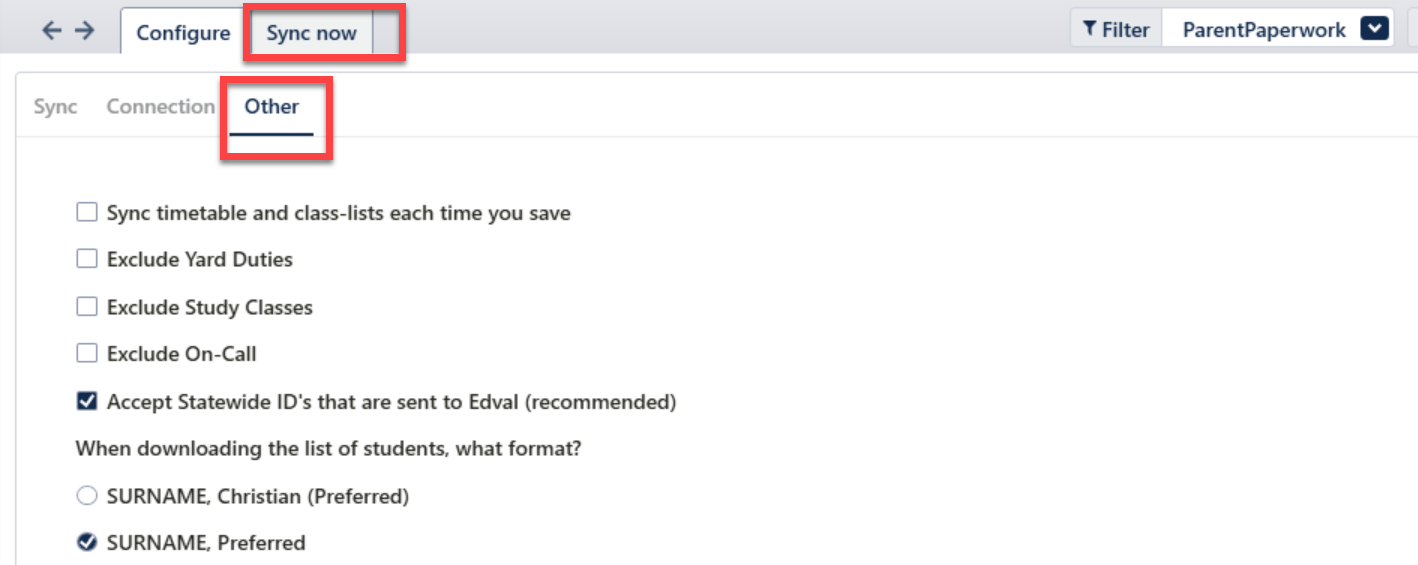The width and height of the screenshot is (1418, 565).
Task: Open the Filter button
Action: pyautogui.click(x=1116, y=30)
